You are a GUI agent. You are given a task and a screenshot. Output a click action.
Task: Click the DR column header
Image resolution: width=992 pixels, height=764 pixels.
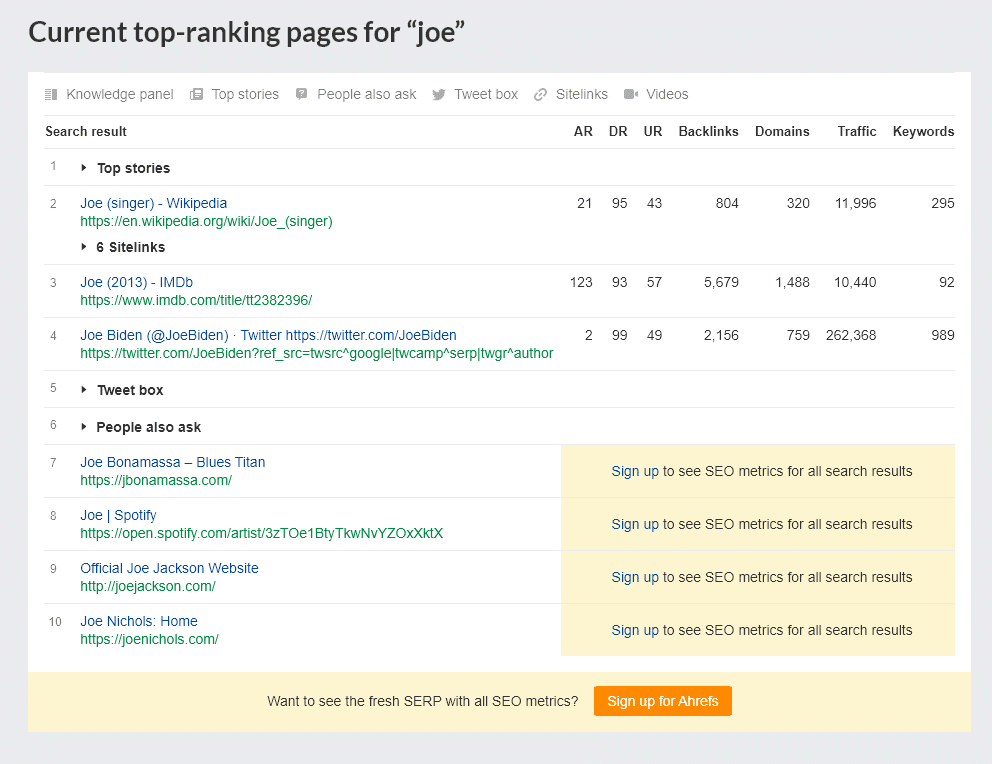point(618,132)
